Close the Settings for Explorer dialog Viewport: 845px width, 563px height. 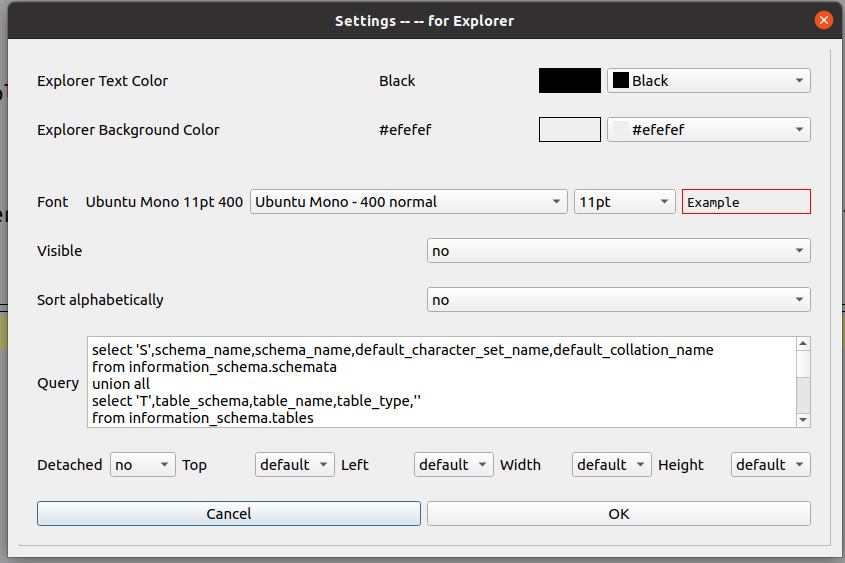point(823,20)
